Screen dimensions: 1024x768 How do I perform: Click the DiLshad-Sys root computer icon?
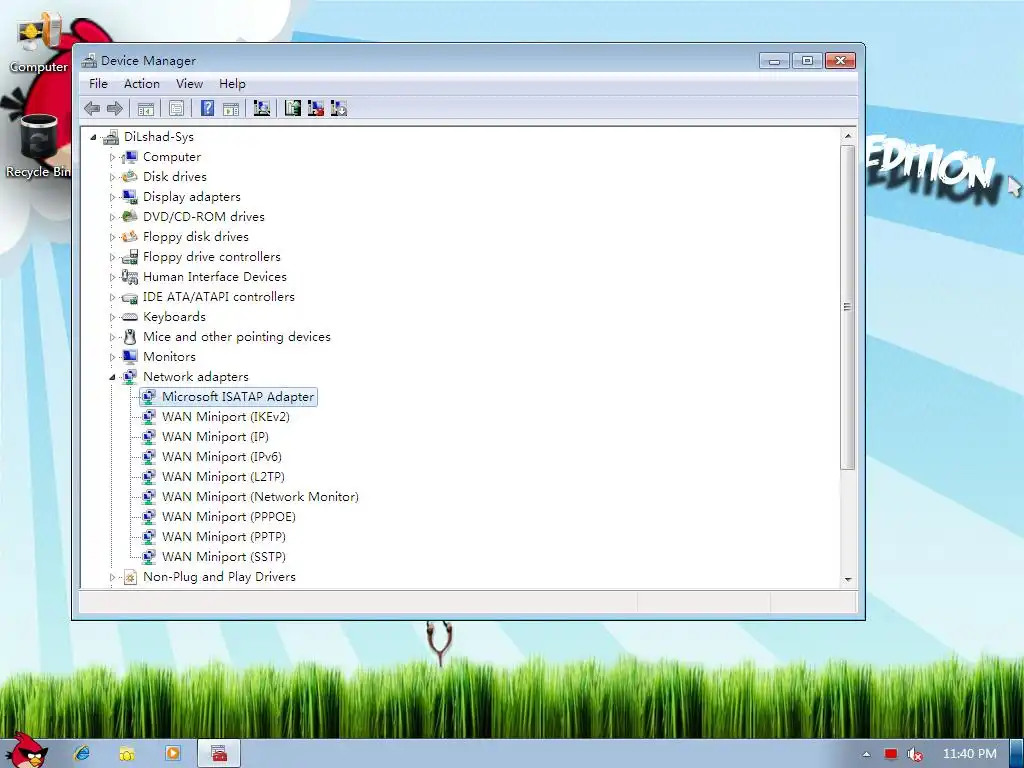110,136
